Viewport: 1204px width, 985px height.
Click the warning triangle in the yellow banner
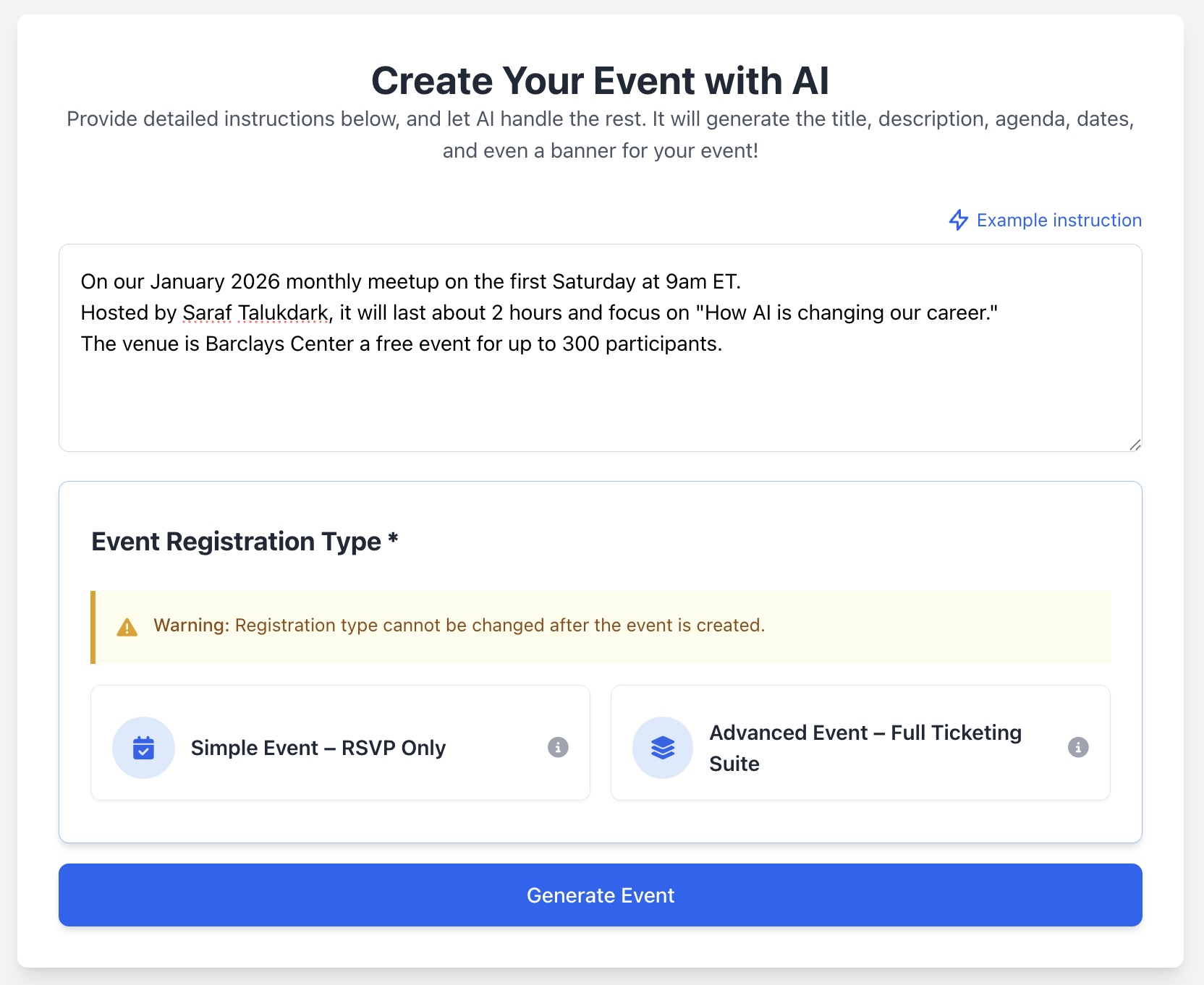point(127,626)
